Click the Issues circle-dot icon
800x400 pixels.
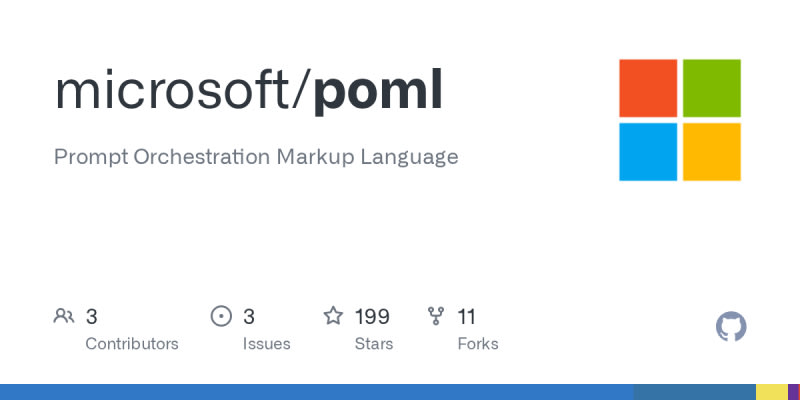pyautogui.click(x=221, y=317)
